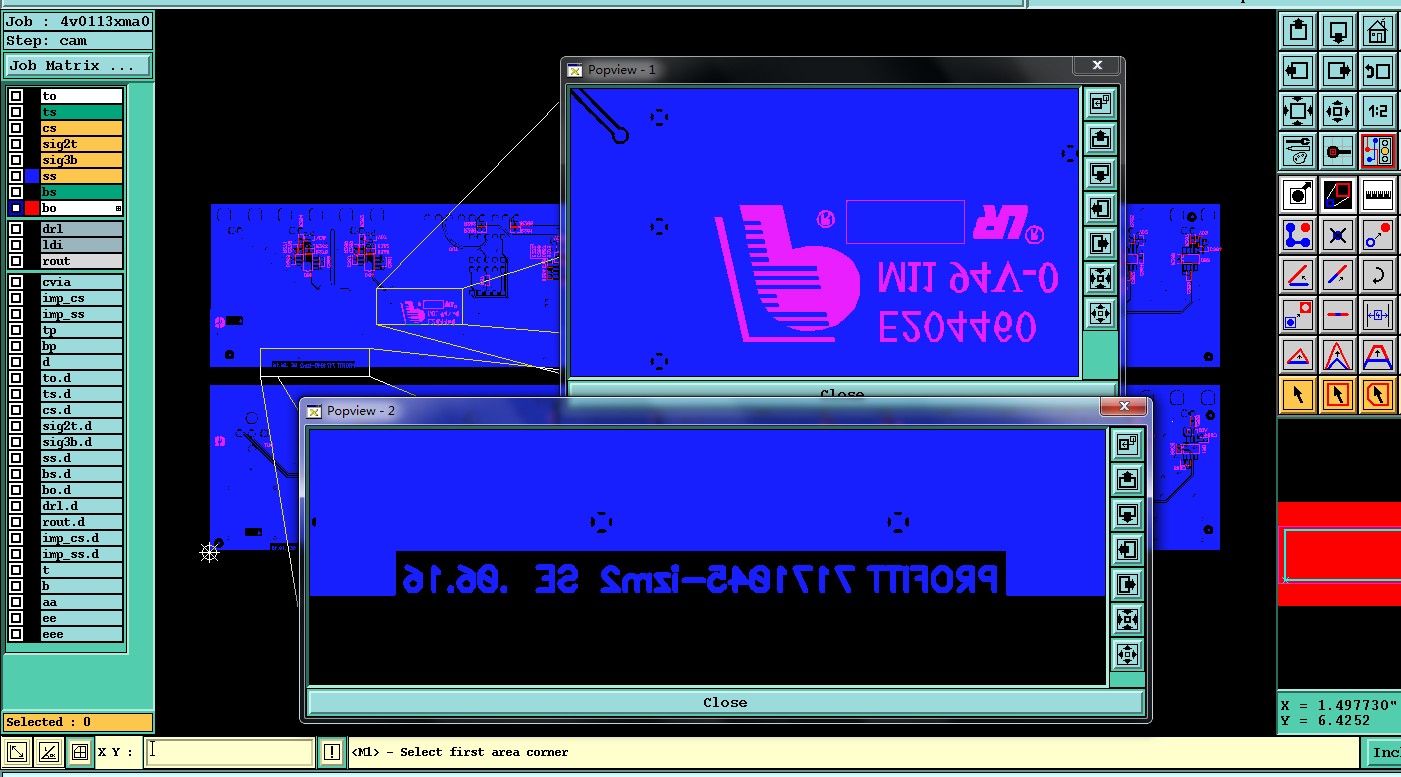Click the red color swatch beside bo
This screenshot has height=777, width=1401.
[32, 208]
